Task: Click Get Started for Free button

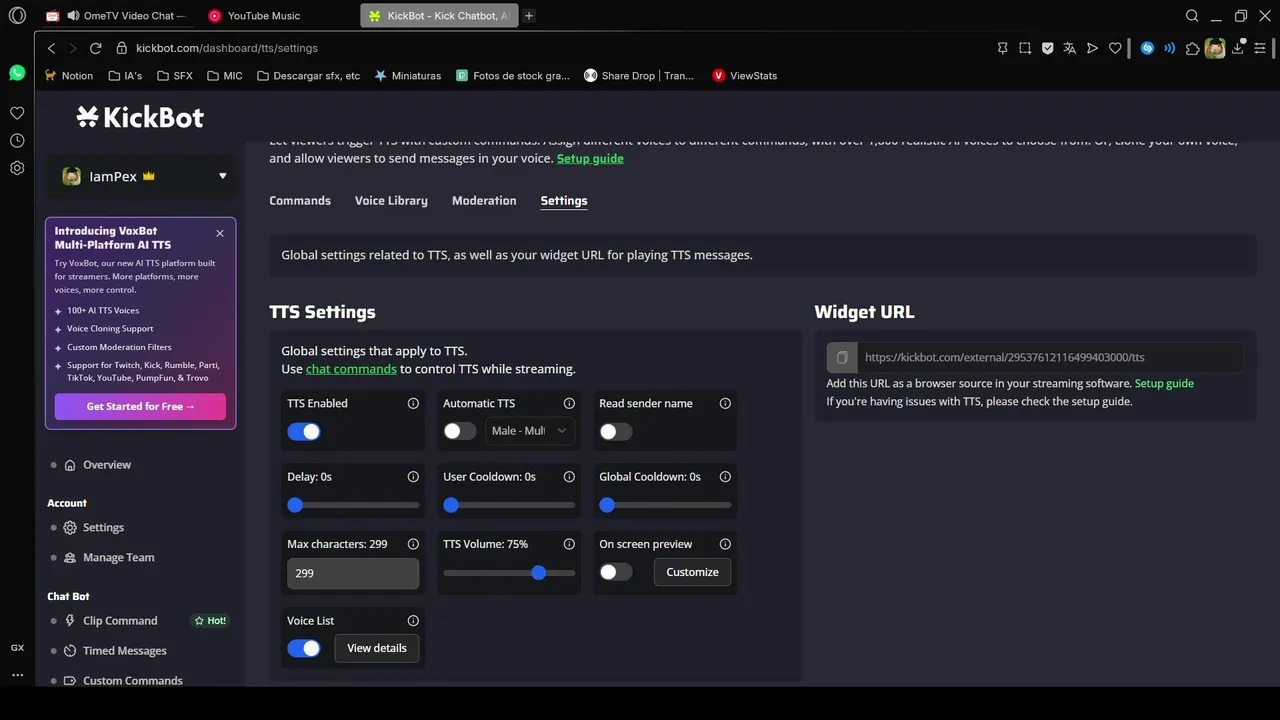Action: point(140,407)
